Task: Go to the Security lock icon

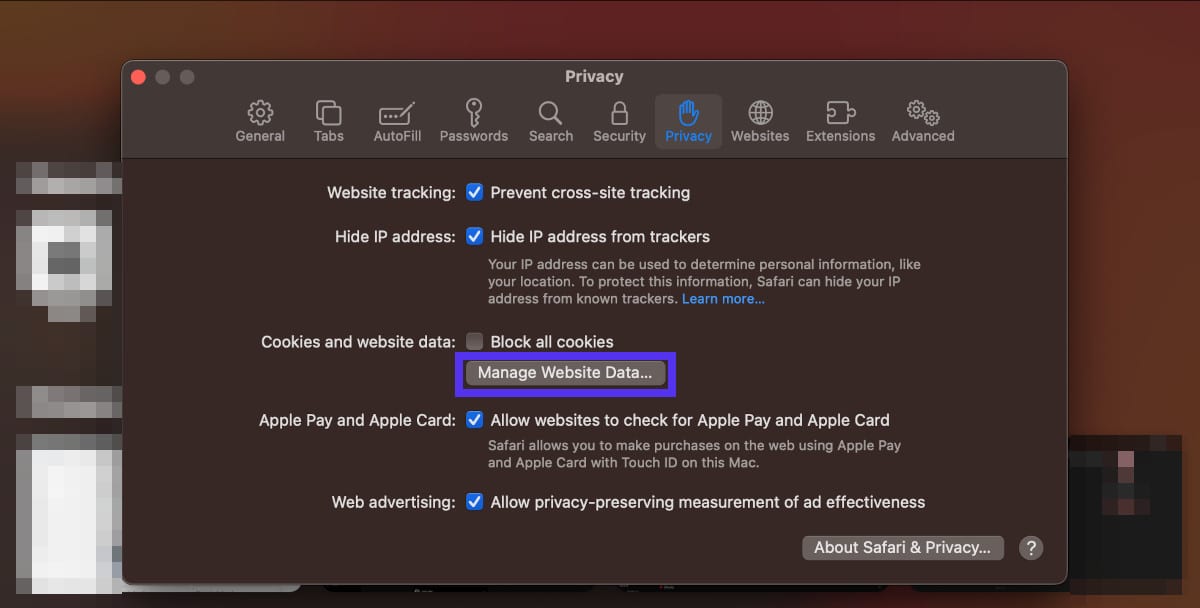Action: (619, 113)
